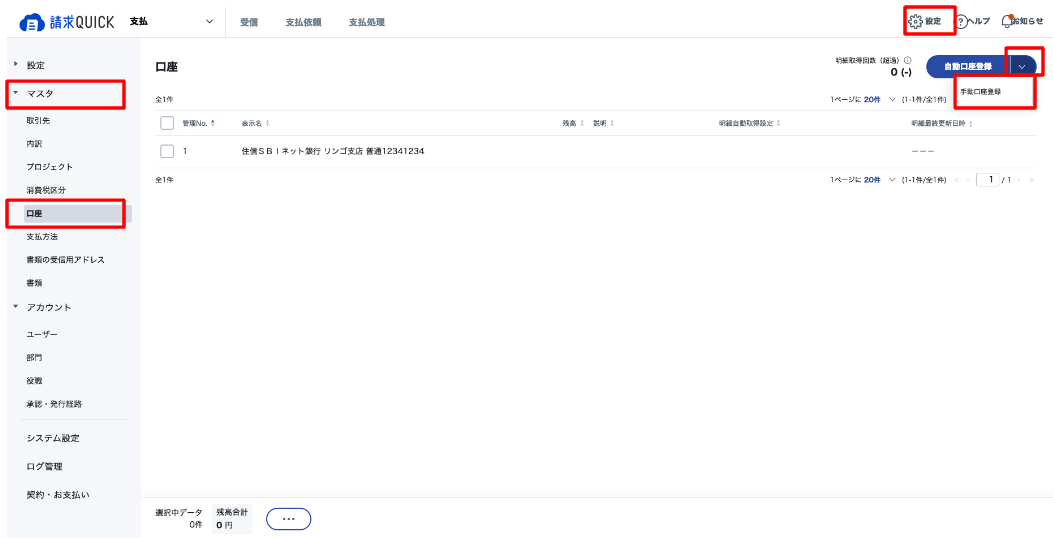Sort by 残高 column
Screen dimensions: 1053x538
pos(582,124)
